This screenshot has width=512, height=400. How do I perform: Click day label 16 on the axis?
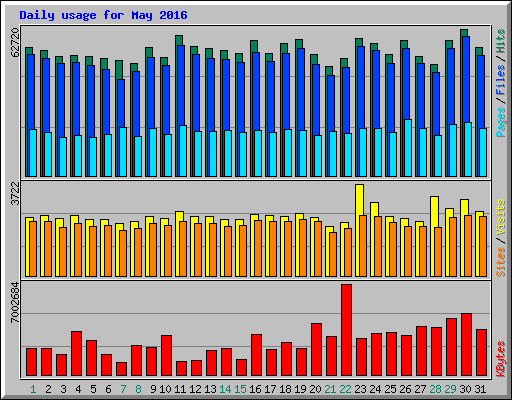click(x=255, y=389)
